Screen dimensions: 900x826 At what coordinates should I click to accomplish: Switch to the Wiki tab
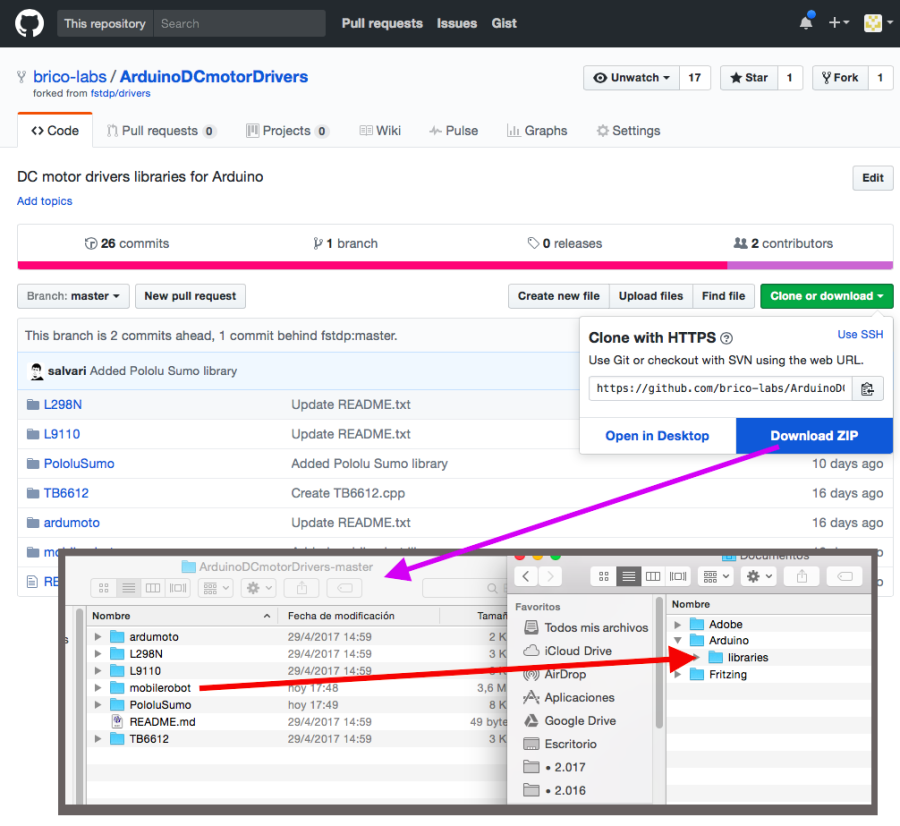pos(380,131)
